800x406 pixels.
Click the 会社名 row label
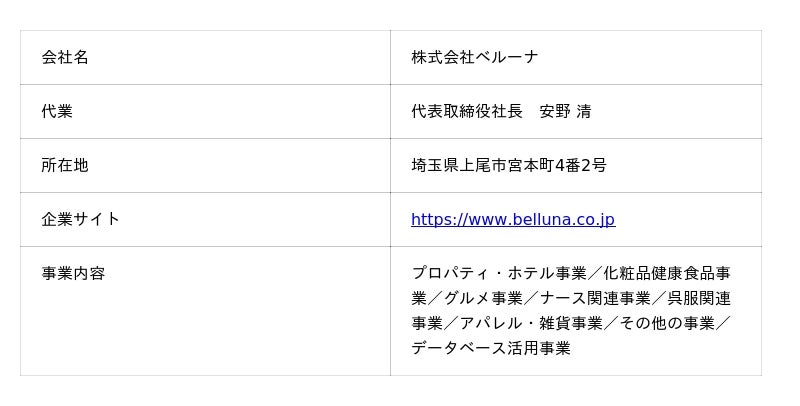coord(65,58)
